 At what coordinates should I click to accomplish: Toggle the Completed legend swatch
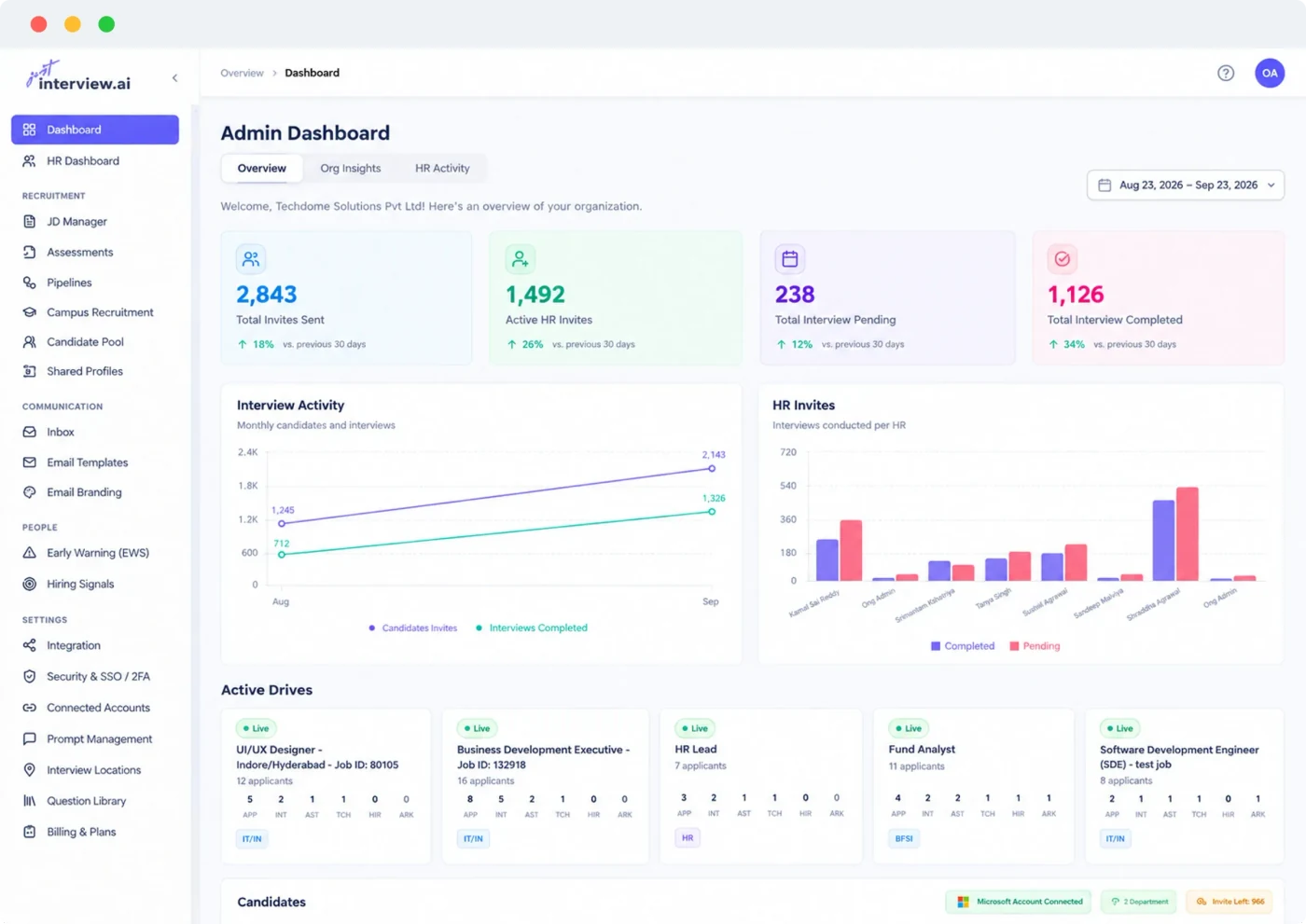(x=936, y=646)
